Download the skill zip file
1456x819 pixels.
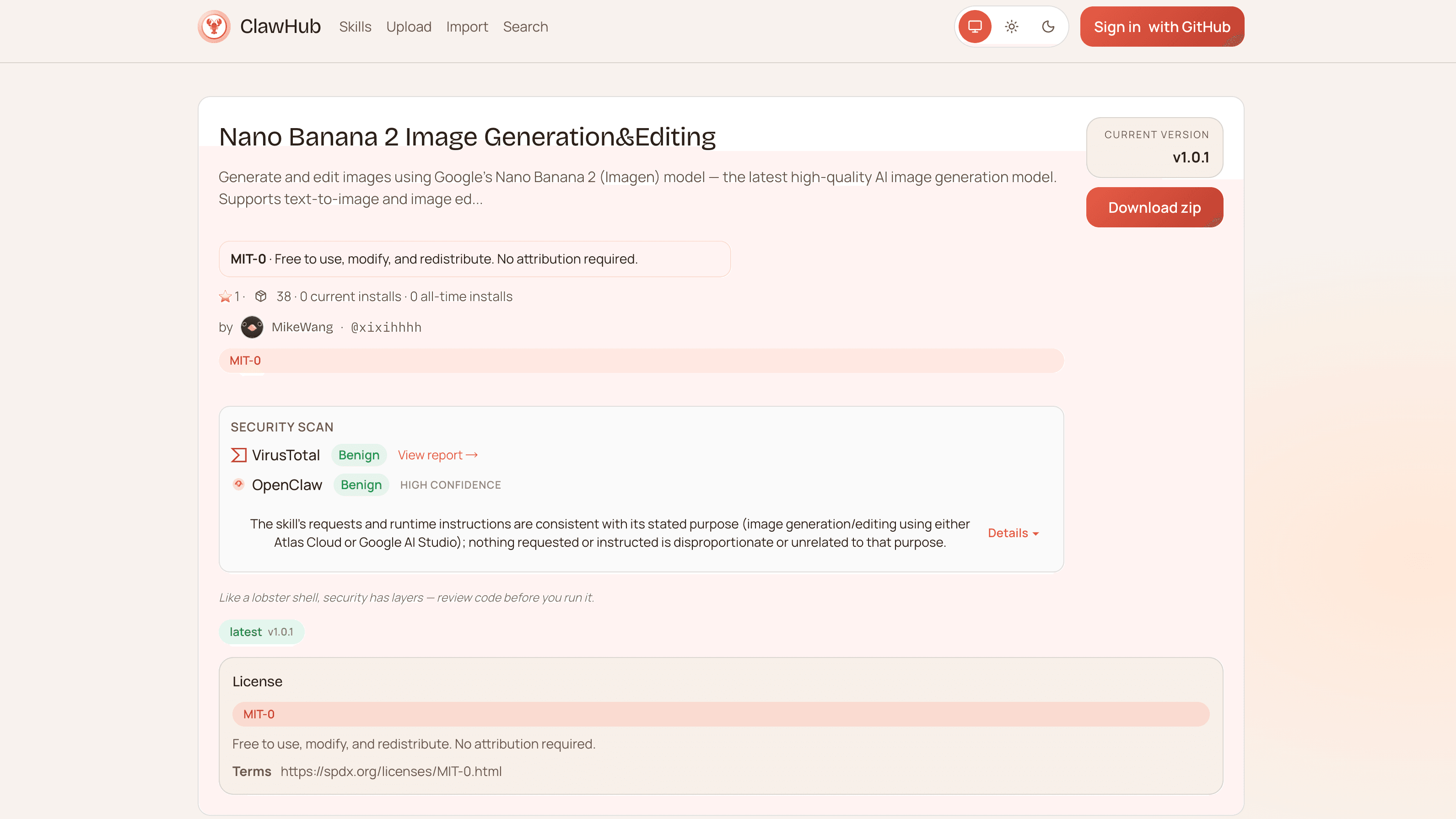1154,207
